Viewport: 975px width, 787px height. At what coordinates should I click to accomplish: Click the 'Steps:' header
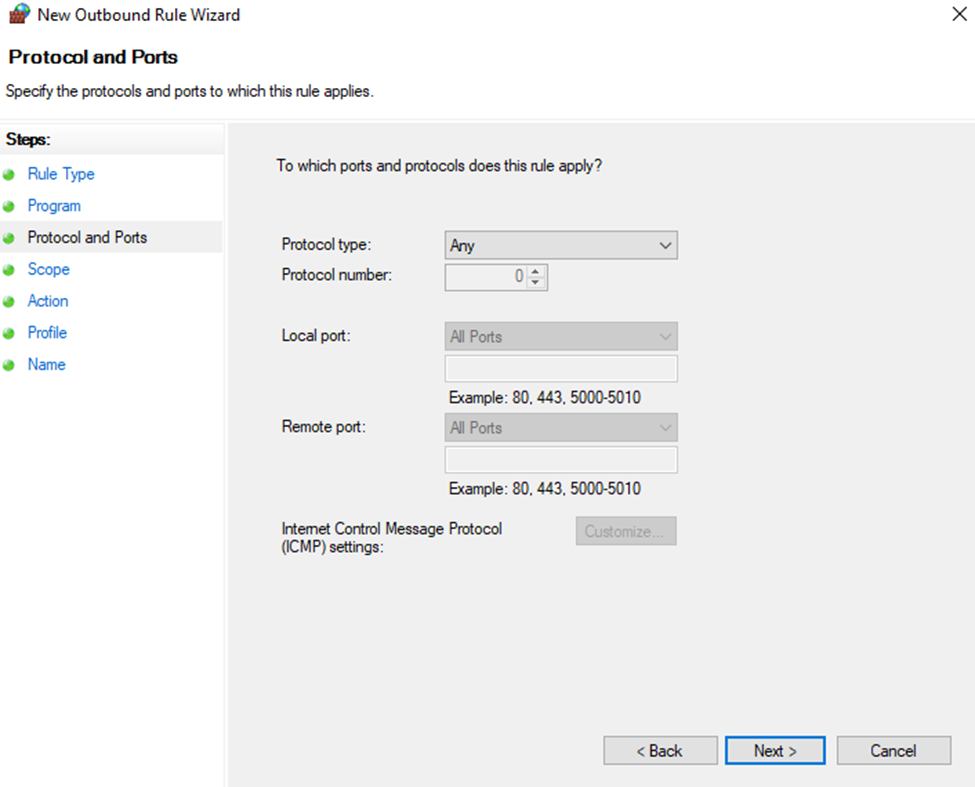28,139
